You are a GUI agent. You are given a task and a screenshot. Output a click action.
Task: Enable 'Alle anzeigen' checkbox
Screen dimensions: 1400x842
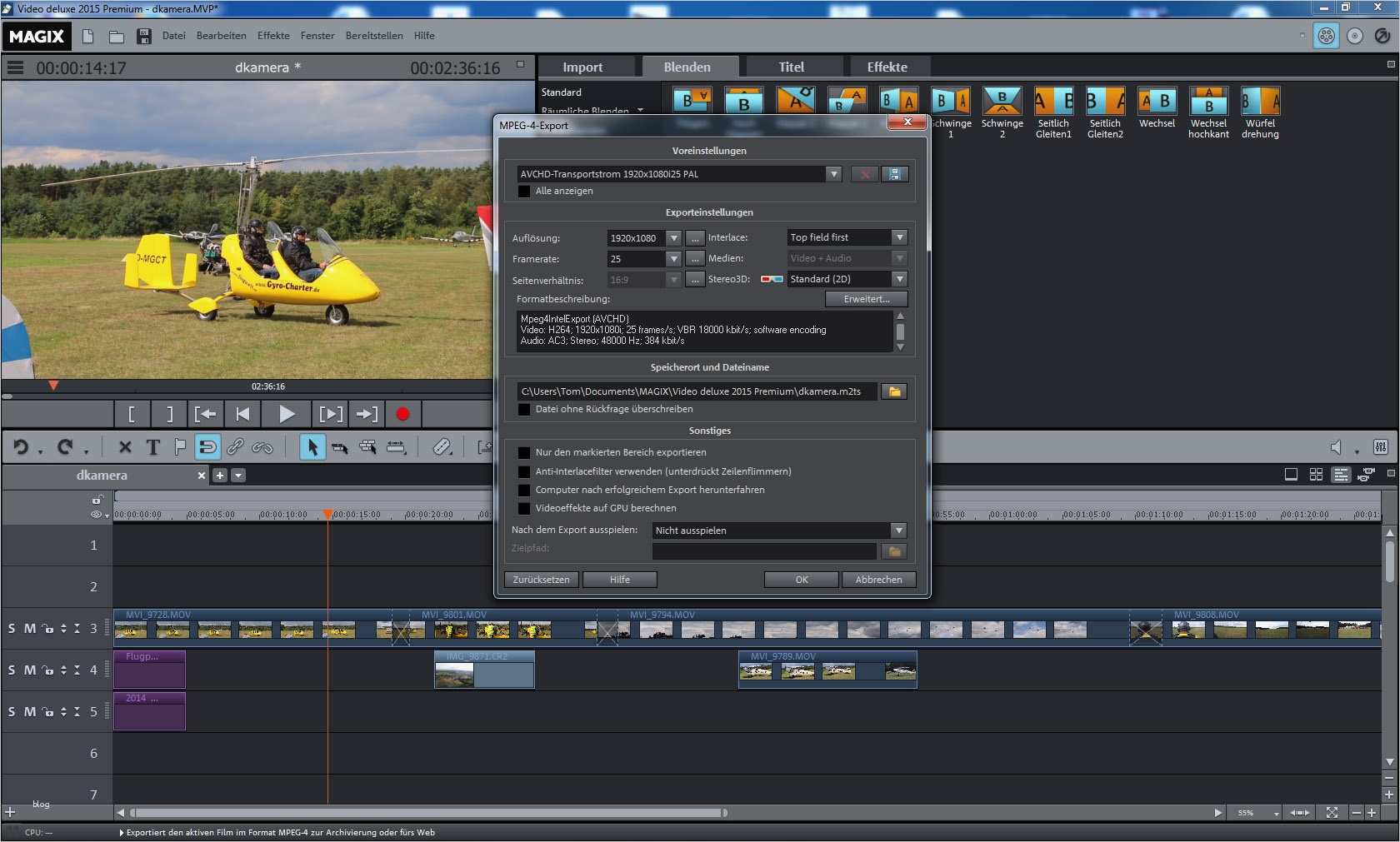click(524, 192)
